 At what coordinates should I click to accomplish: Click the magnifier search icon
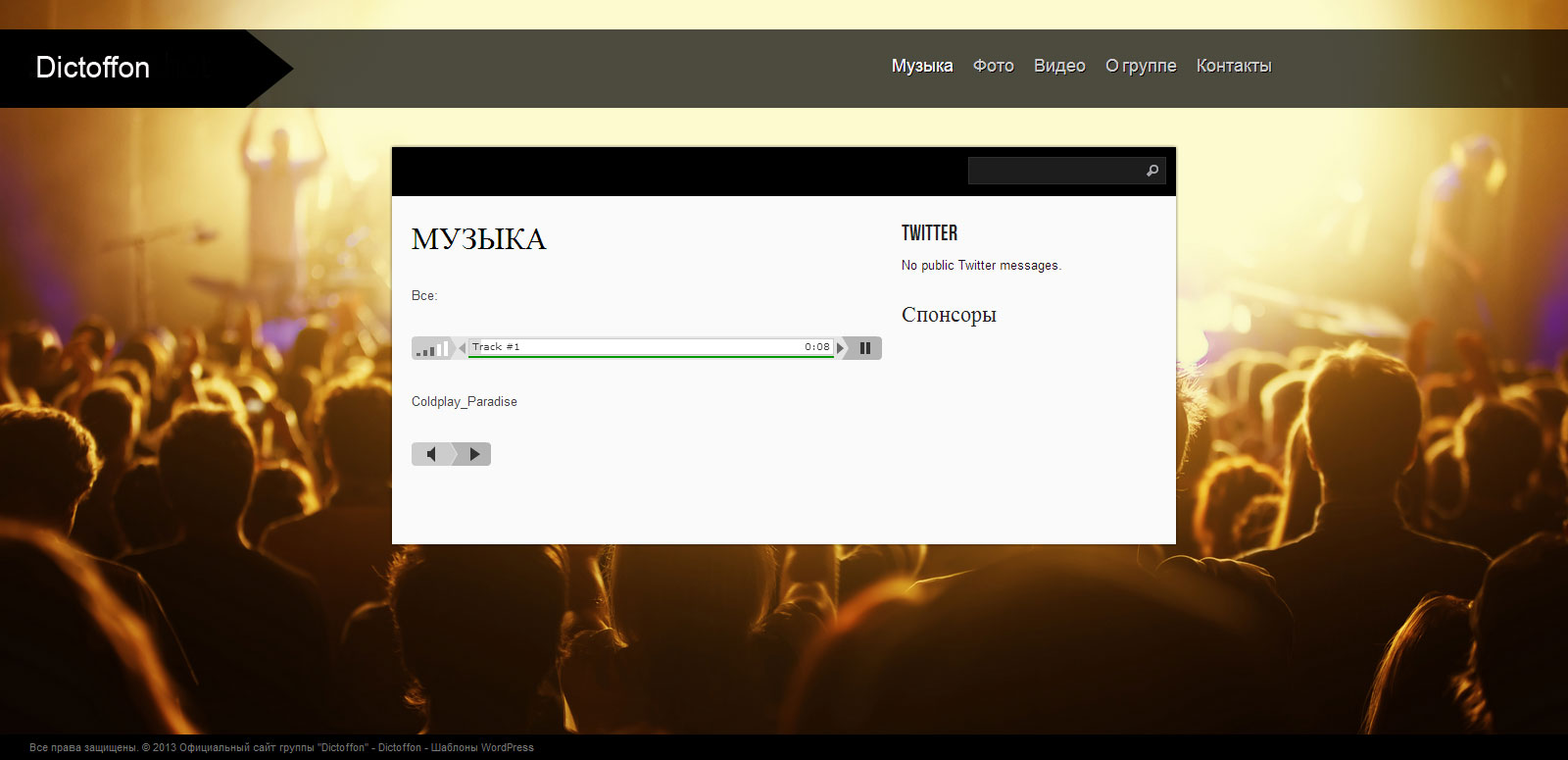coord(1152,171)
